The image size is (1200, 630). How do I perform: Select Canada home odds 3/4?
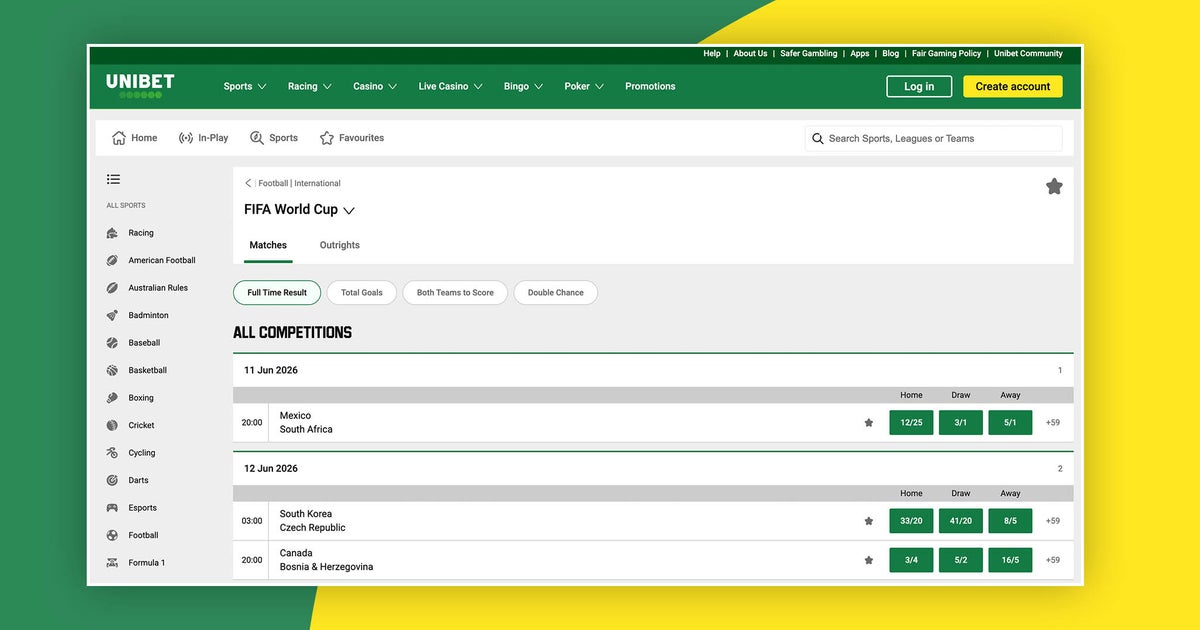click(x=911, y=560)
